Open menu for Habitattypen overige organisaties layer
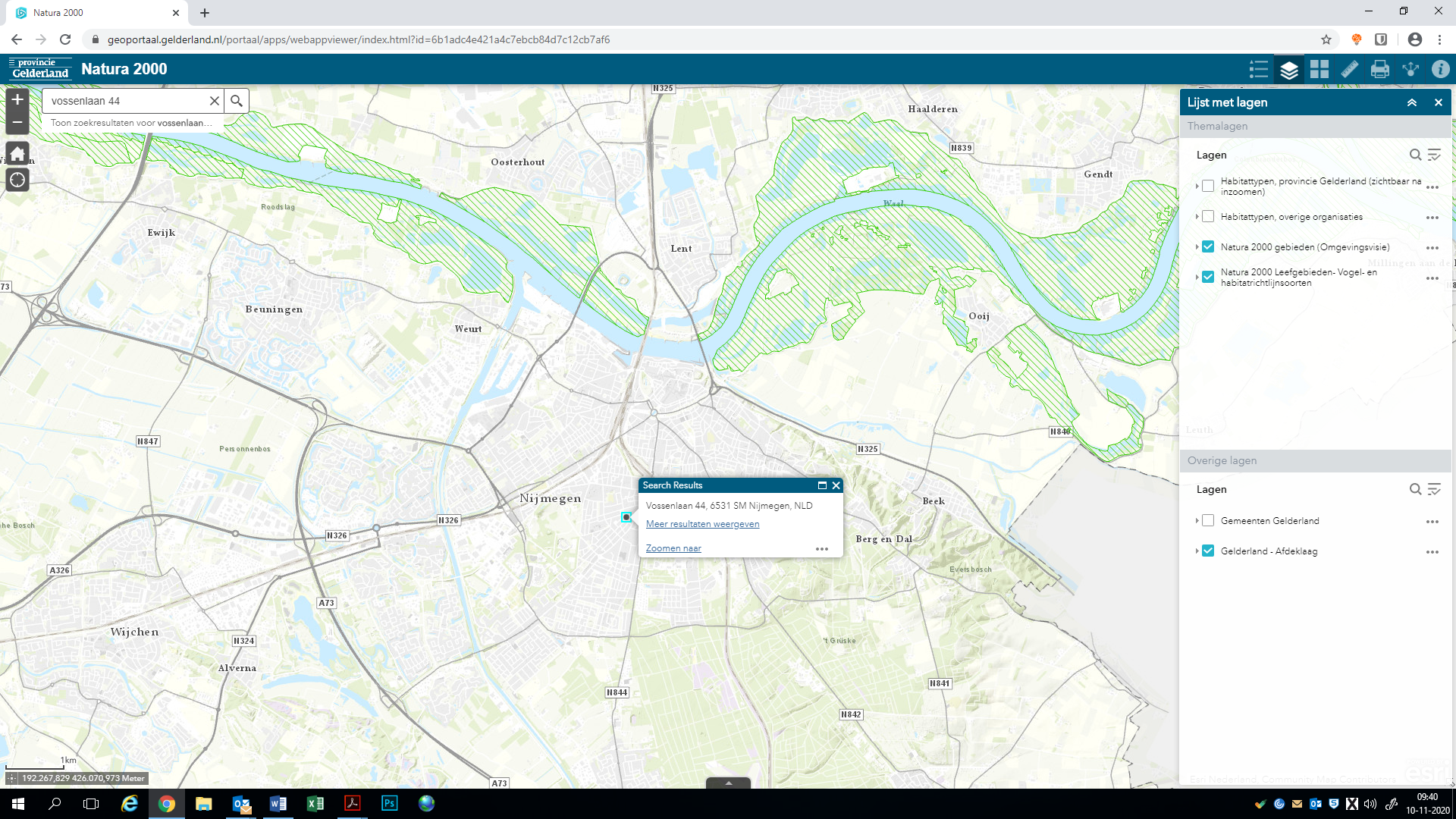 point(1432,218)
